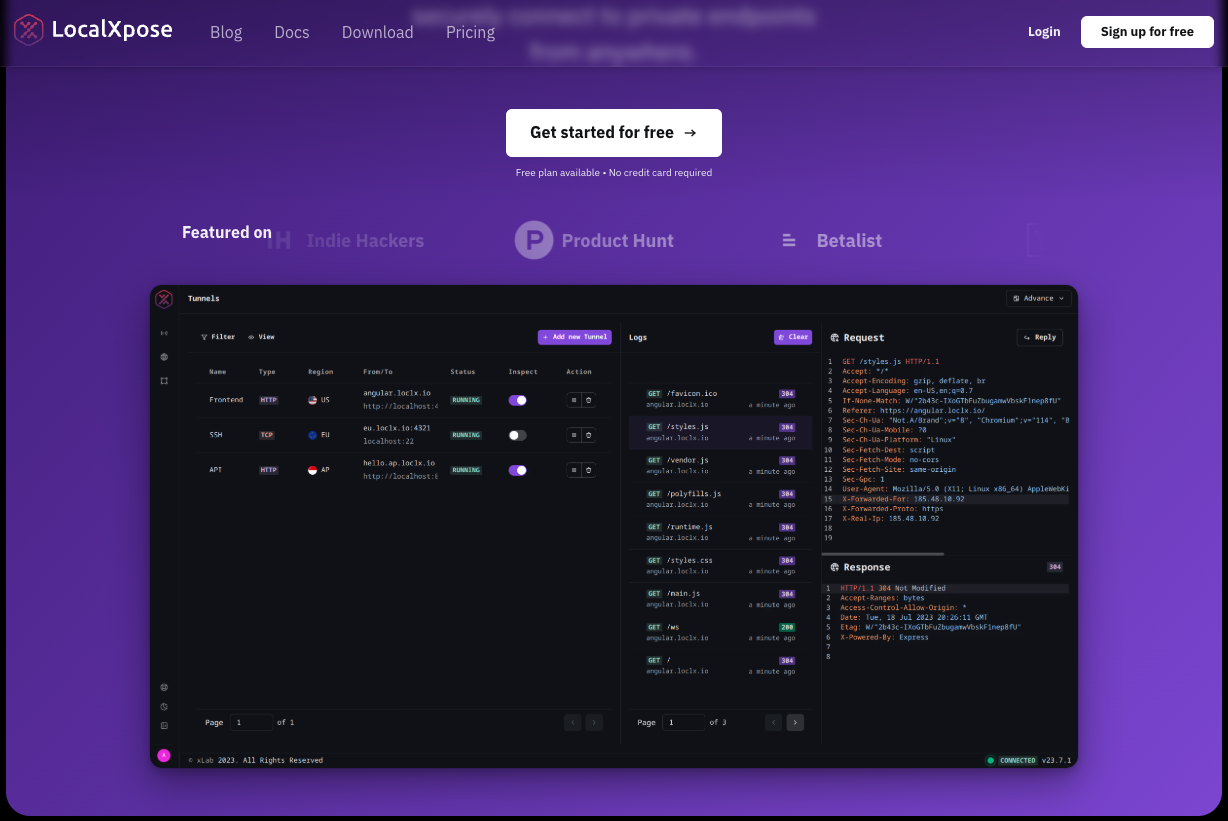Viewport: 1228px width, 821px height.
Task: Disable Inspect for the Frontend tunnel
Action: point(518,400)
